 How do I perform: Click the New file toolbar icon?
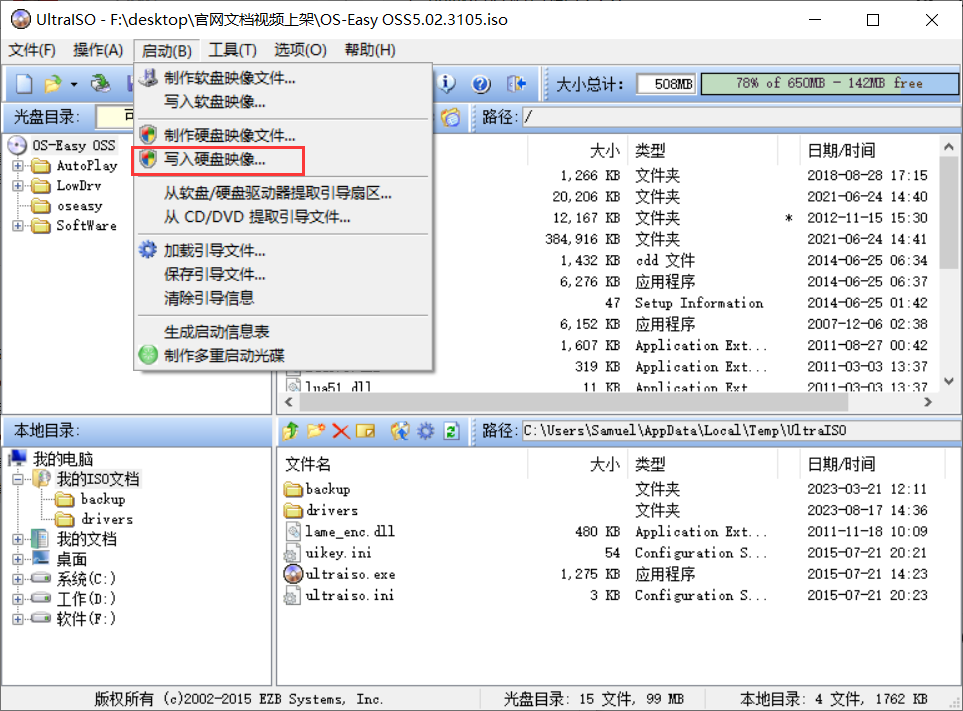click(24, 84)
